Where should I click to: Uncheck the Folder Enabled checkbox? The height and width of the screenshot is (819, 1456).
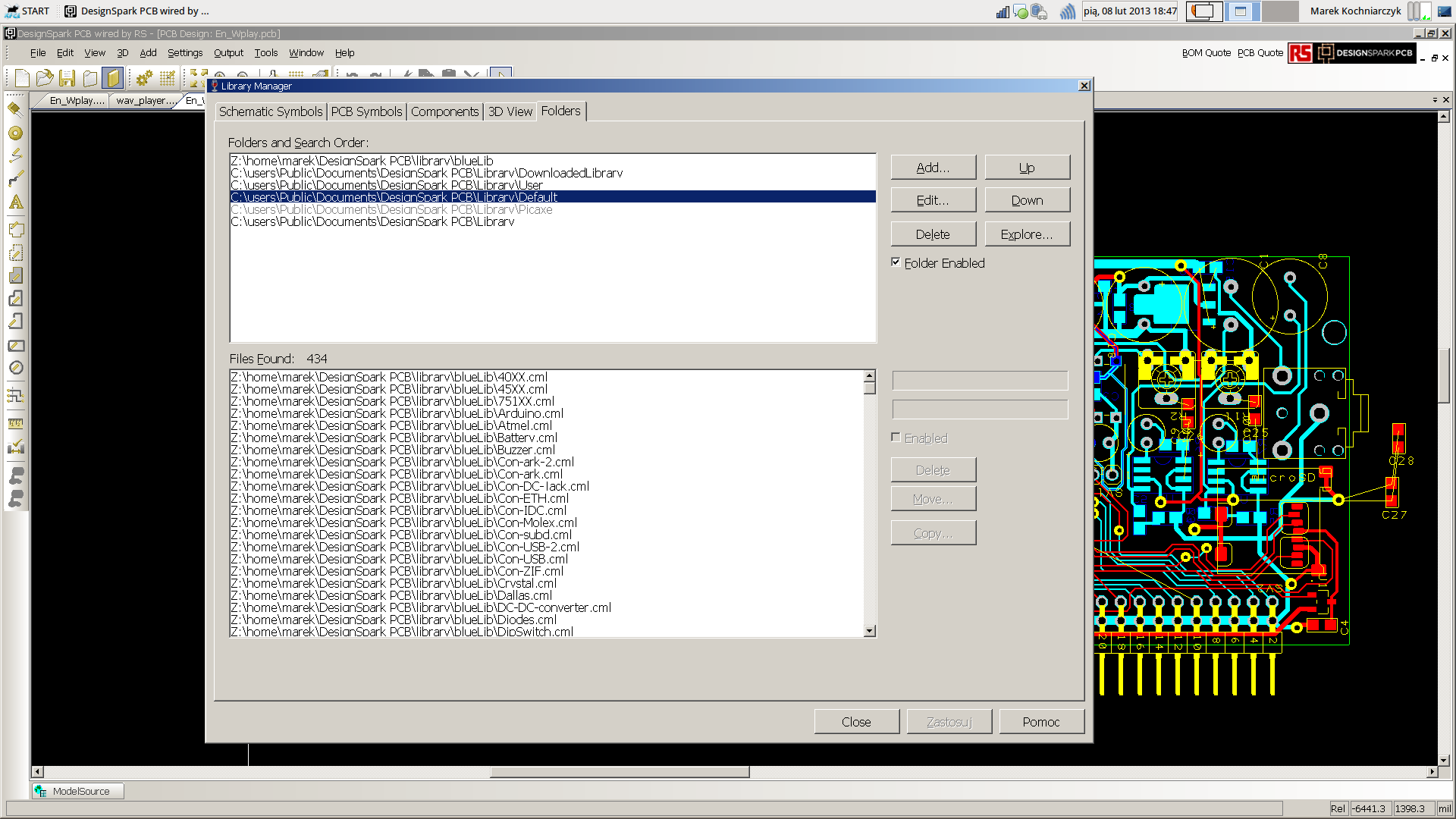pos(896,262)
